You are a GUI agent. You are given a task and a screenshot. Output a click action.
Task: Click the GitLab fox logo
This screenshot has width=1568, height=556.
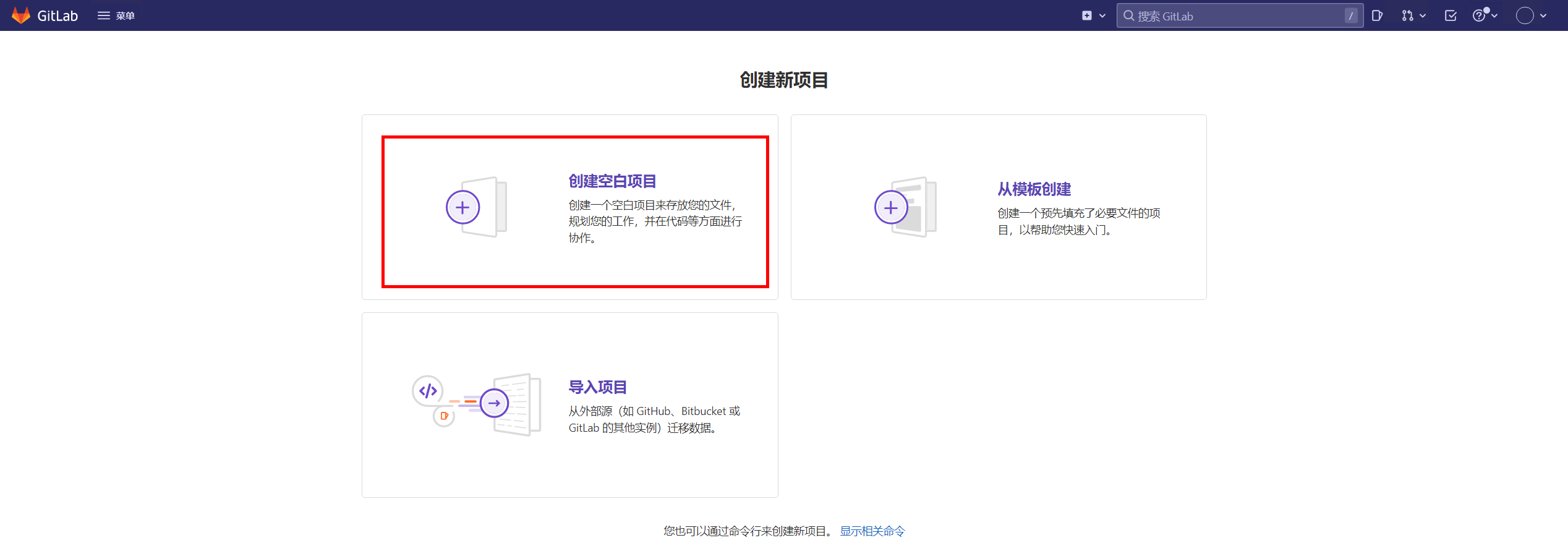tap(21, 15)
